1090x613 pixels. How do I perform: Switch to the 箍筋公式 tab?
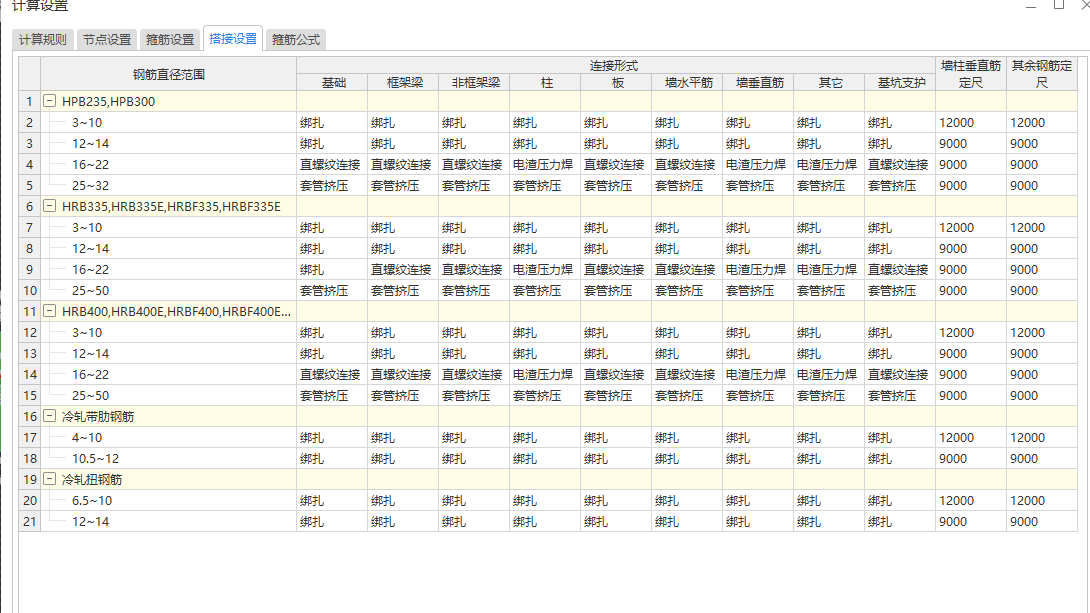(x=296, y=40)
